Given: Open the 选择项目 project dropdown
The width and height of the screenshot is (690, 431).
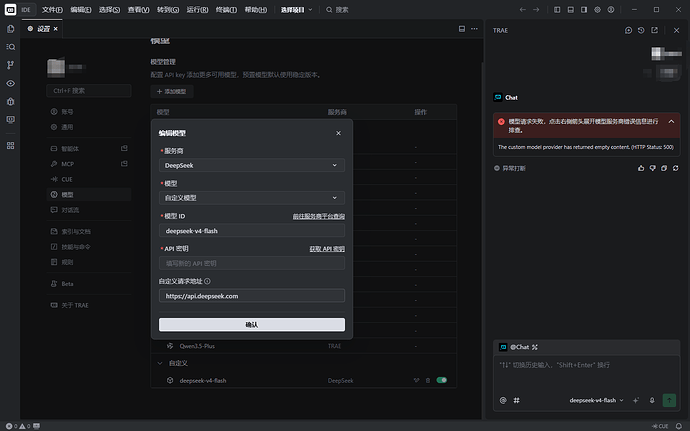Looking at the screenshot, I should pyautogui.click(x=296, y=10).
